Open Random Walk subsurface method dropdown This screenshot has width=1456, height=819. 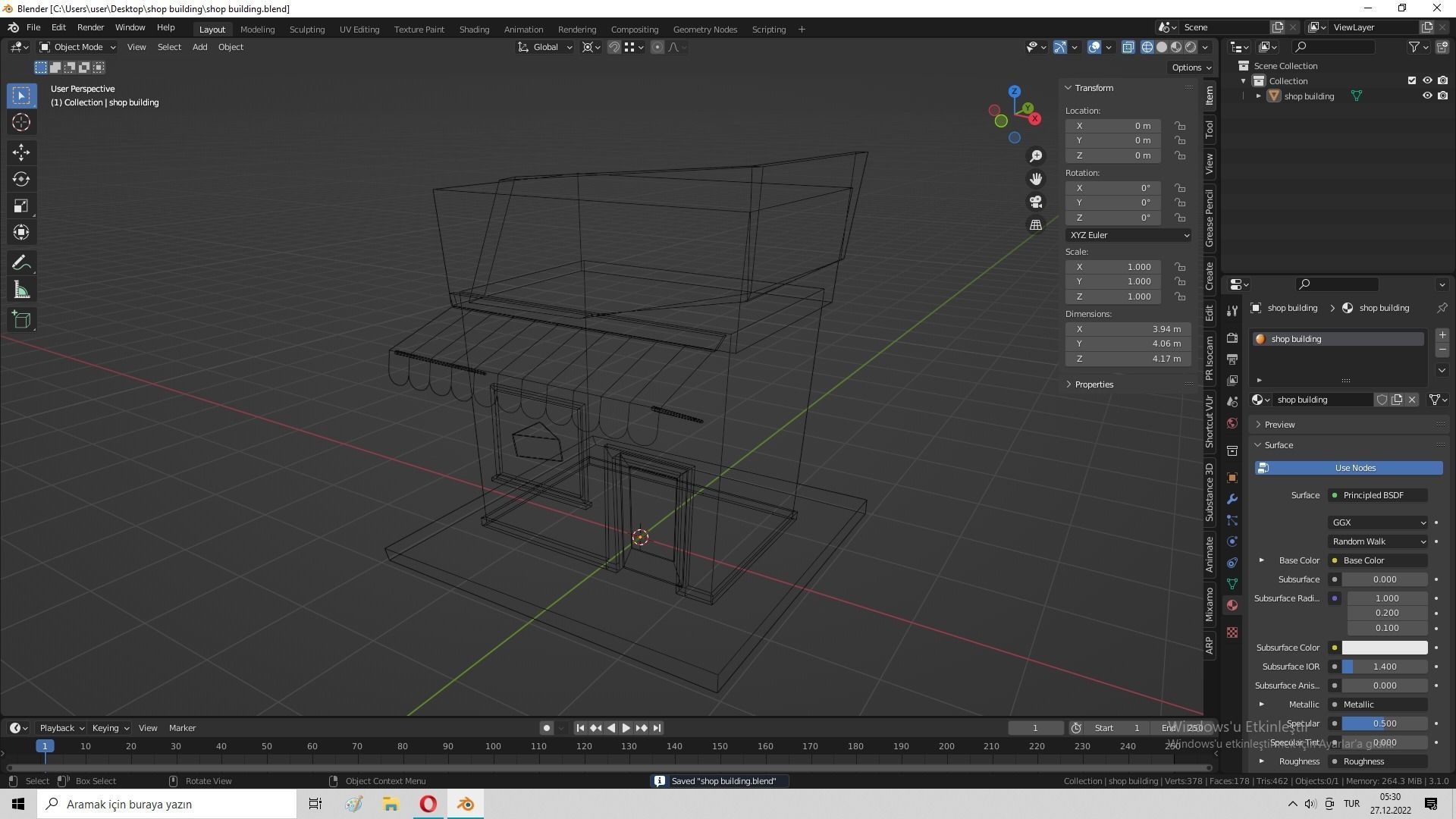1378,541
